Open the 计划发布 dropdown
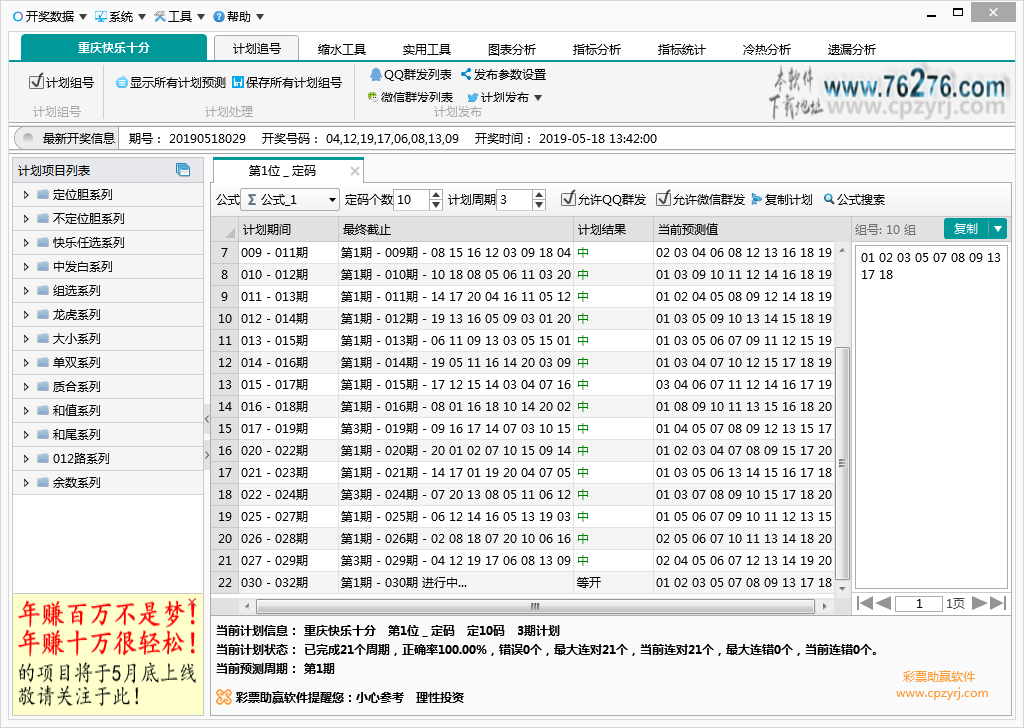Viewport: 1024px width, 728px height. [x=505, y=97]
